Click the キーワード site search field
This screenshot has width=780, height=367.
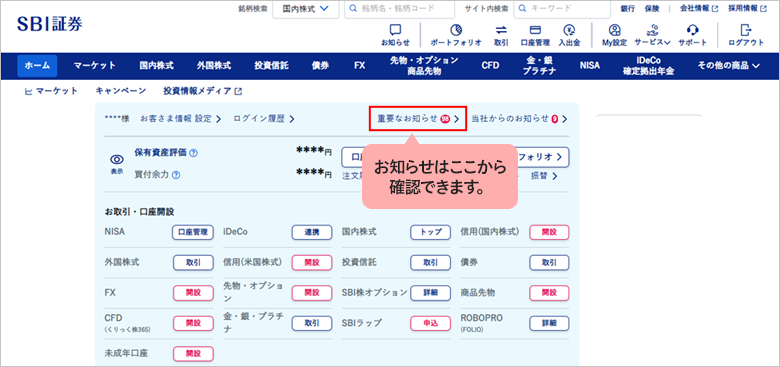562,8
